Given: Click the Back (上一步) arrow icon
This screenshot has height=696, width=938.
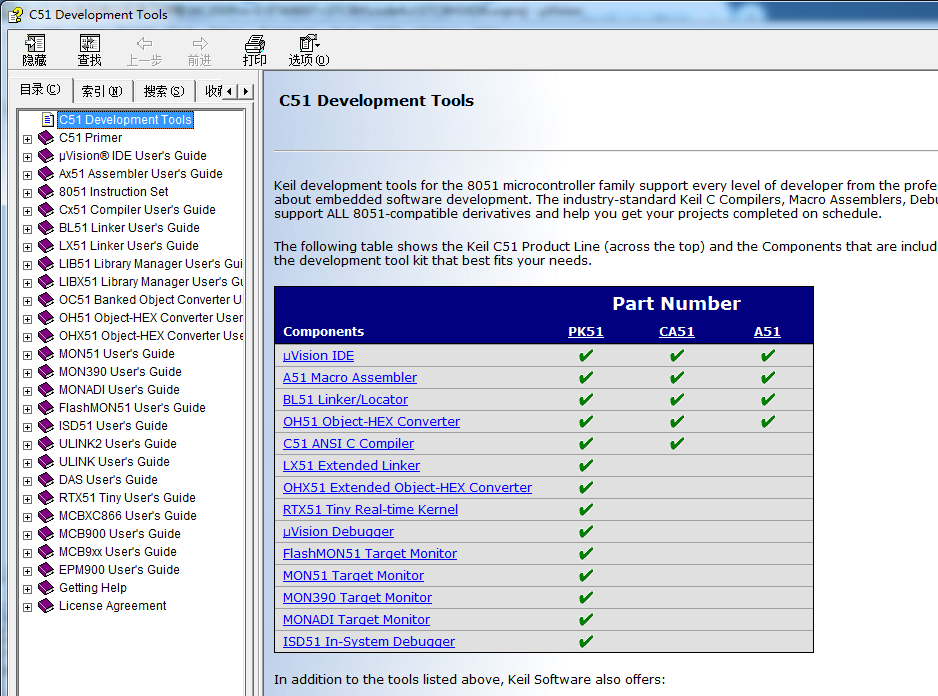Looking at the screenshot, I should 144,43.
